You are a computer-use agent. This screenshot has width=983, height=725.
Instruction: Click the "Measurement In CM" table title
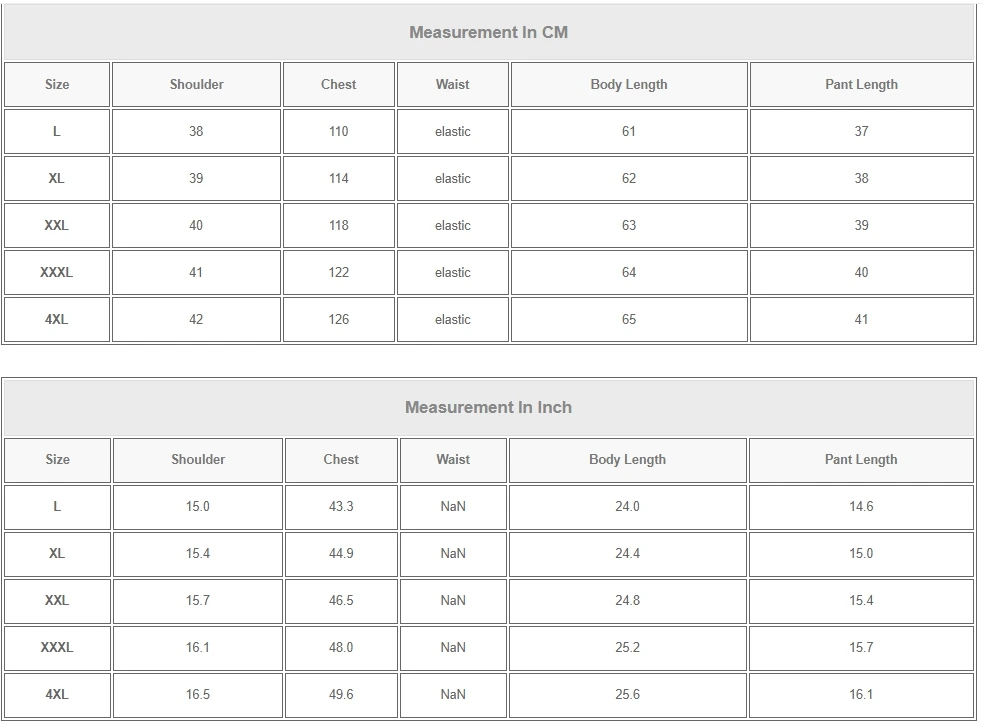click(x=488, y=32)
